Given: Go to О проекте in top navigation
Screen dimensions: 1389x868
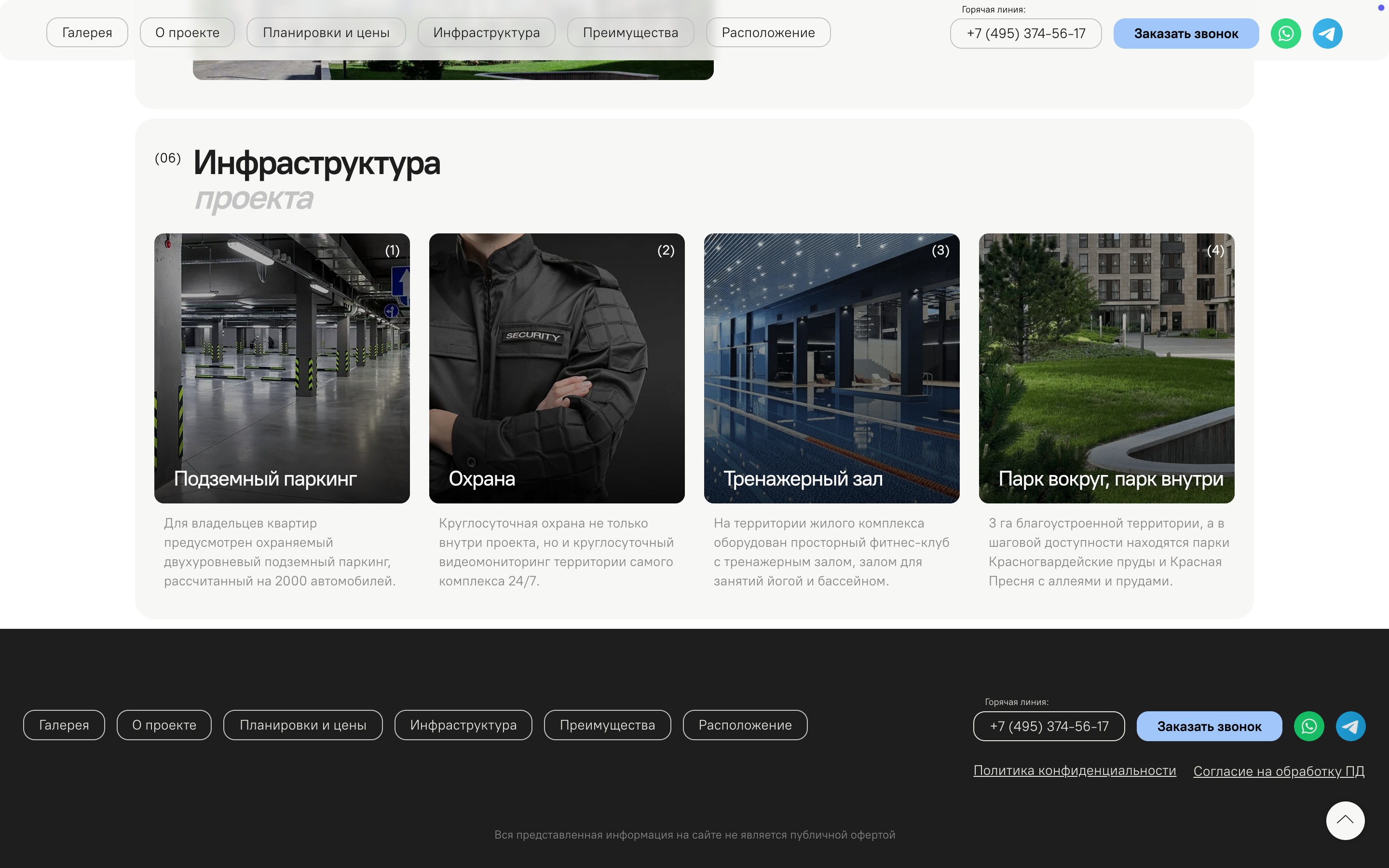Looking at the screenshot, I should pos(187,33).
